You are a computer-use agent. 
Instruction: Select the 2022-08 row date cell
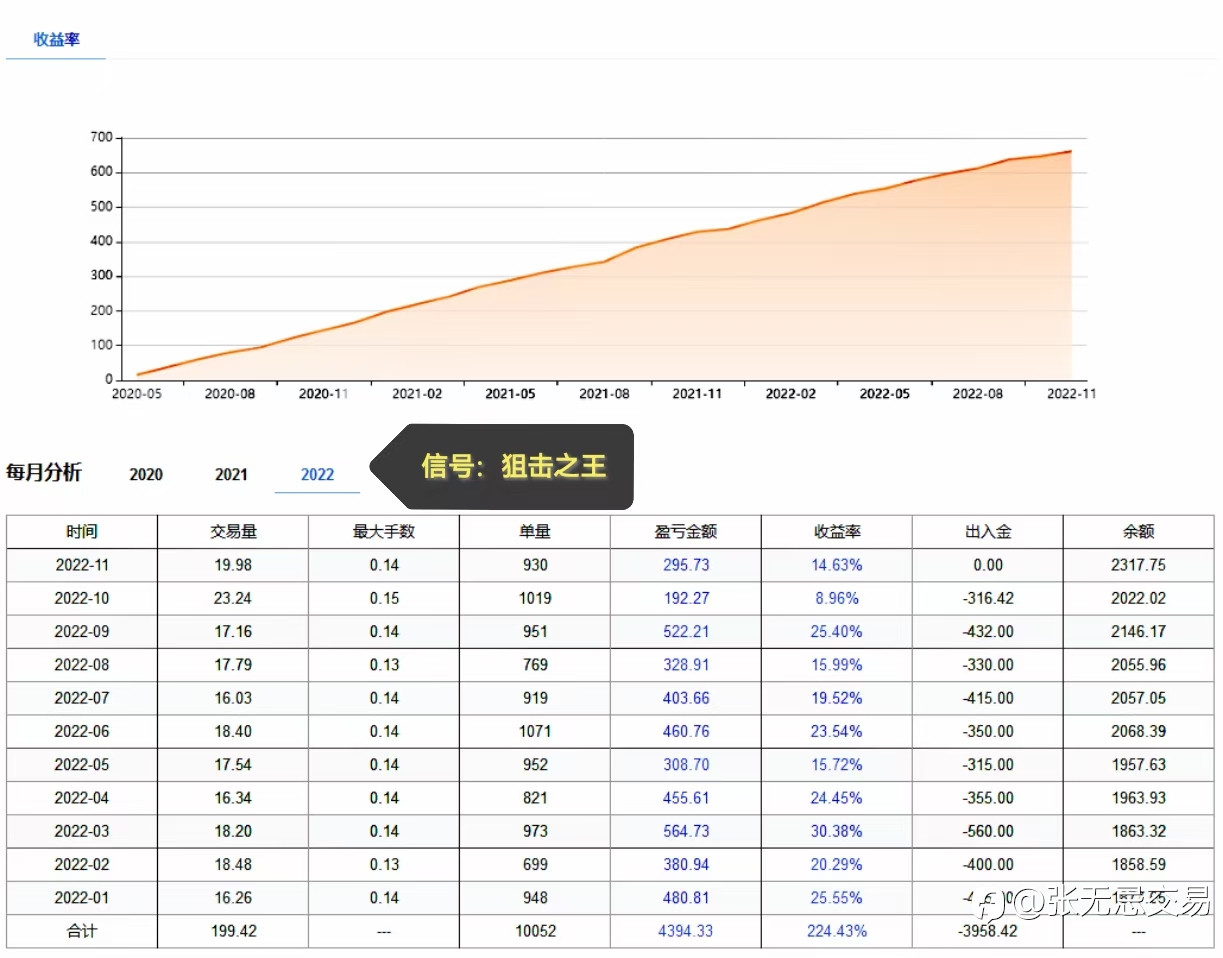[82, 665]
